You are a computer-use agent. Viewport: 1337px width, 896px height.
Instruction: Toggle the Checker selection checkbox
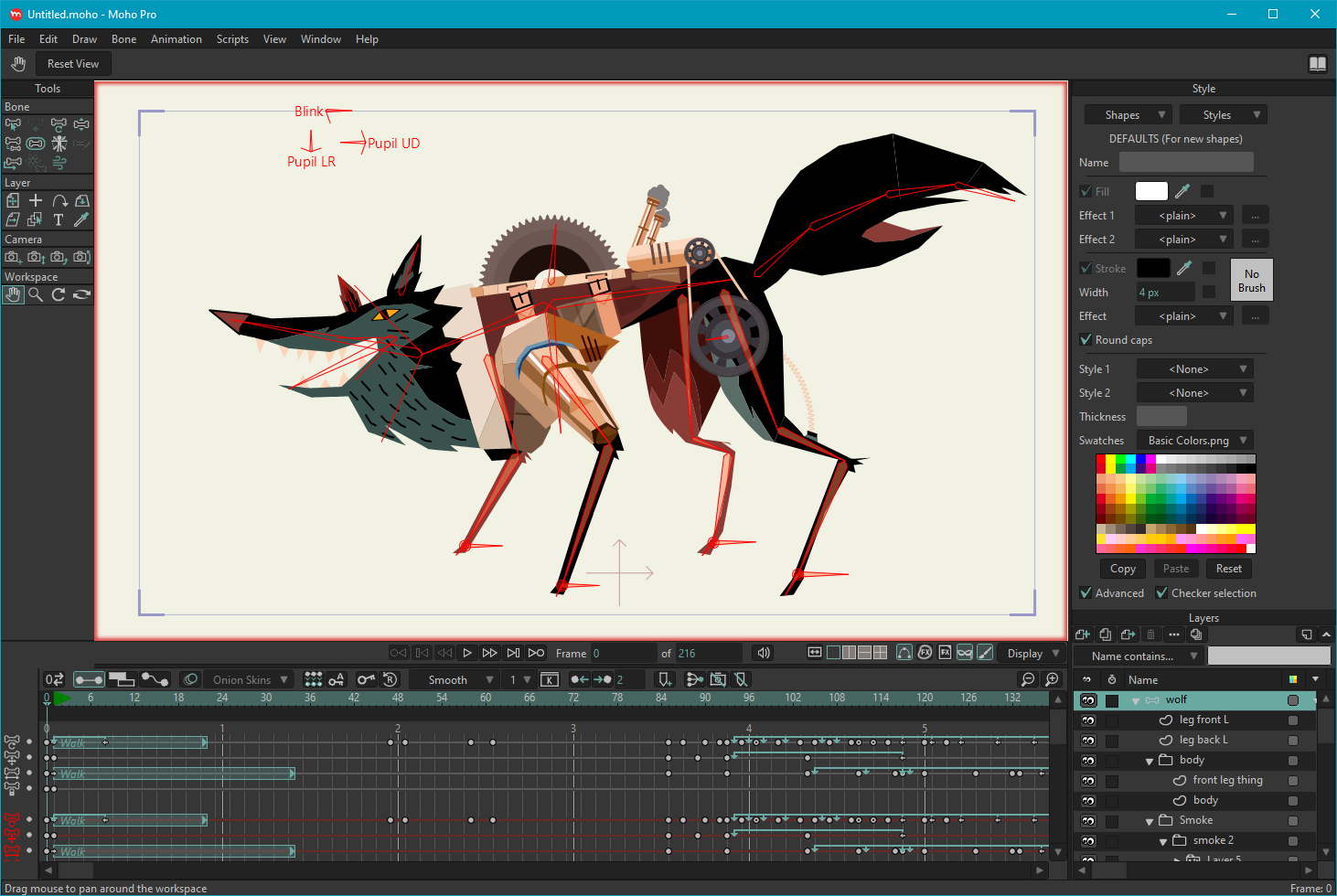click(1161, 592)
